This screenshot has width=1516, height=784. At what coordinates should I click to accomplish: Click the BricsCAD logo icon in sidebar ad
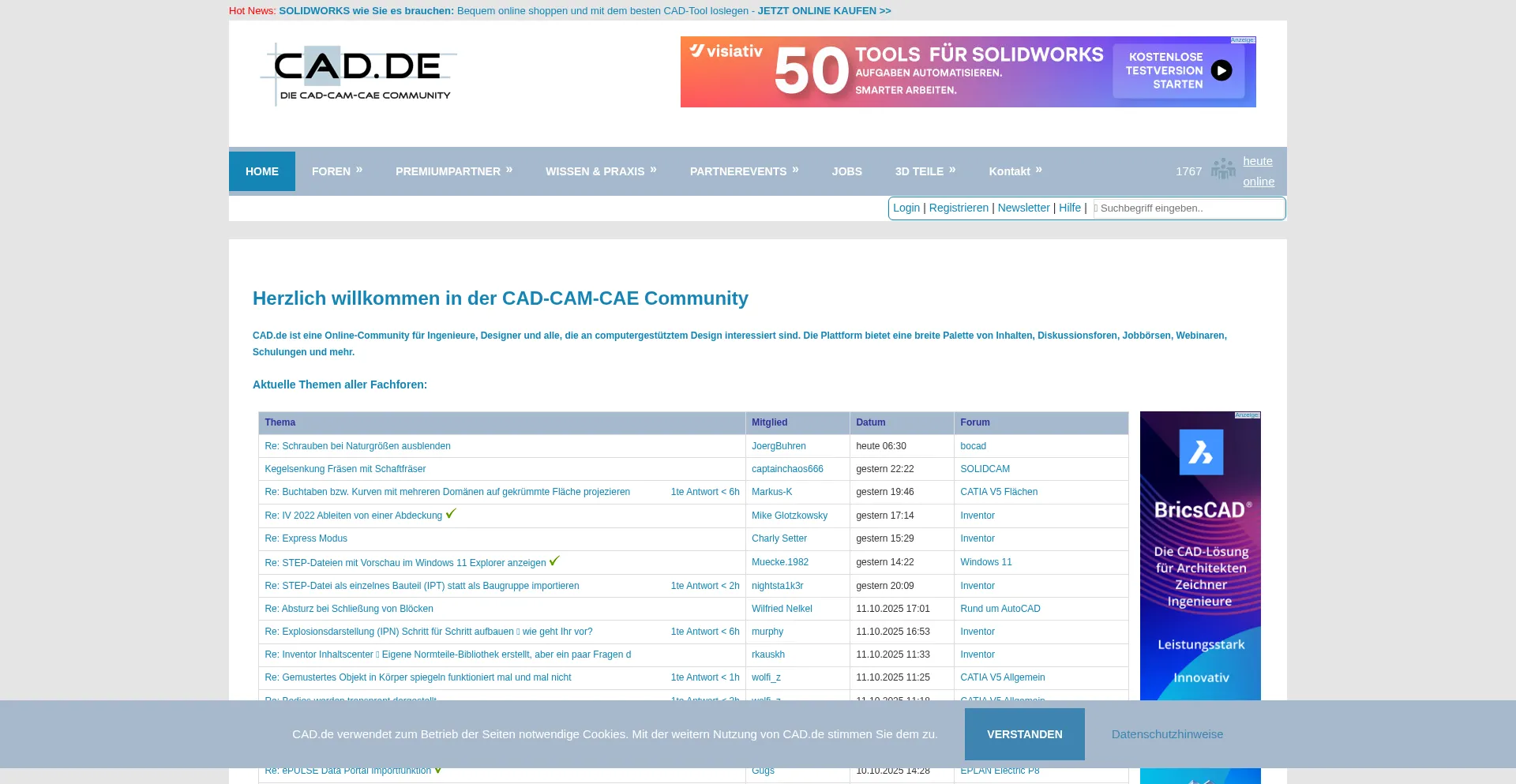pos(1200,452)
